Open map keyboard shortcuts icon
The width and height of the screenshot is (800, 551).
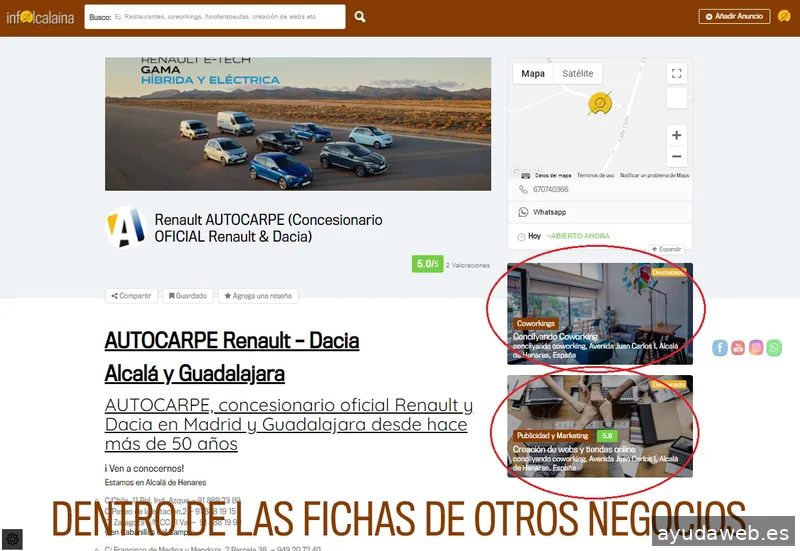point(526,176)
